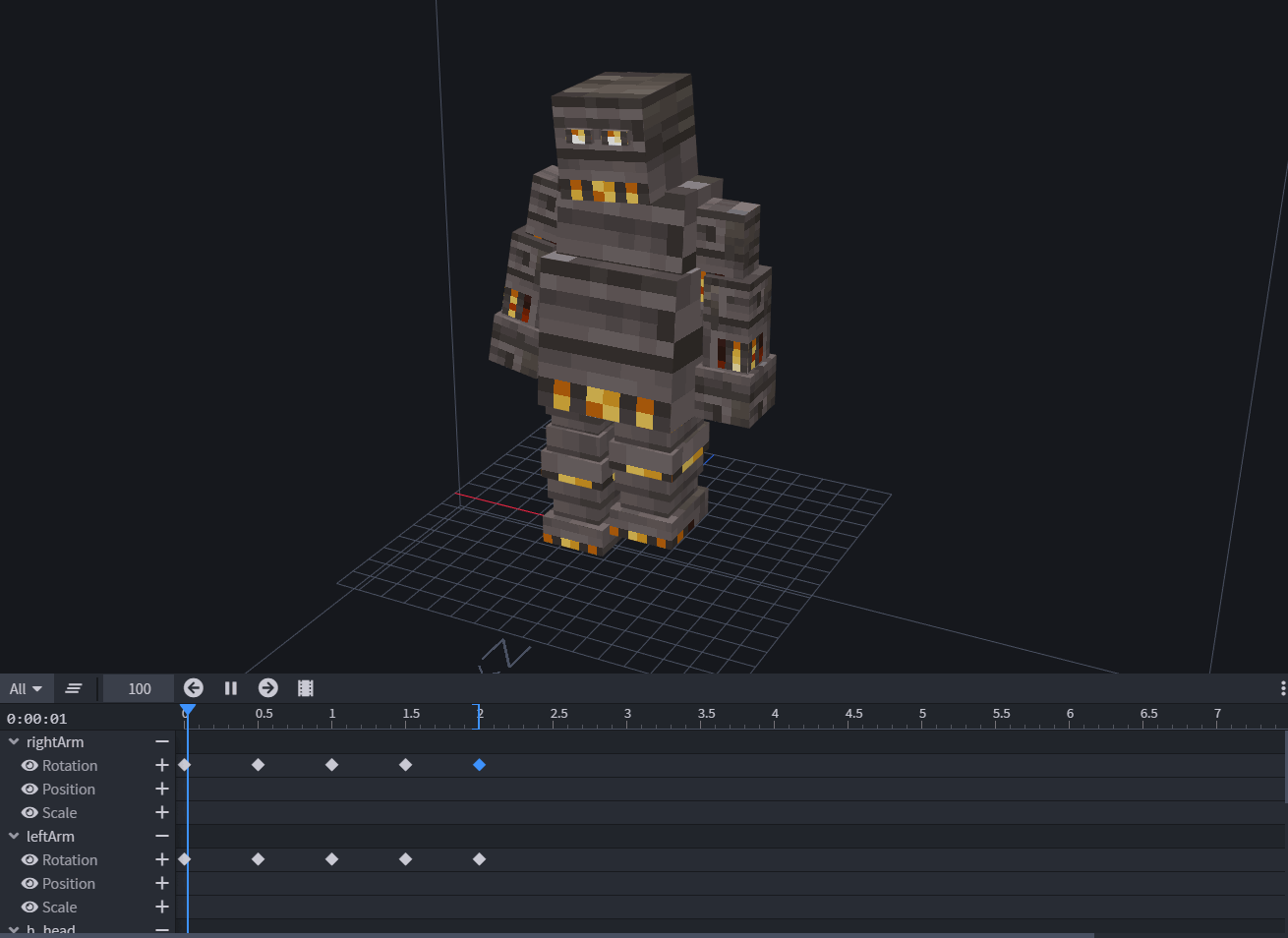Select the Position label under leftArm
Screen dimensions: 1288x938
click(69, 884)
